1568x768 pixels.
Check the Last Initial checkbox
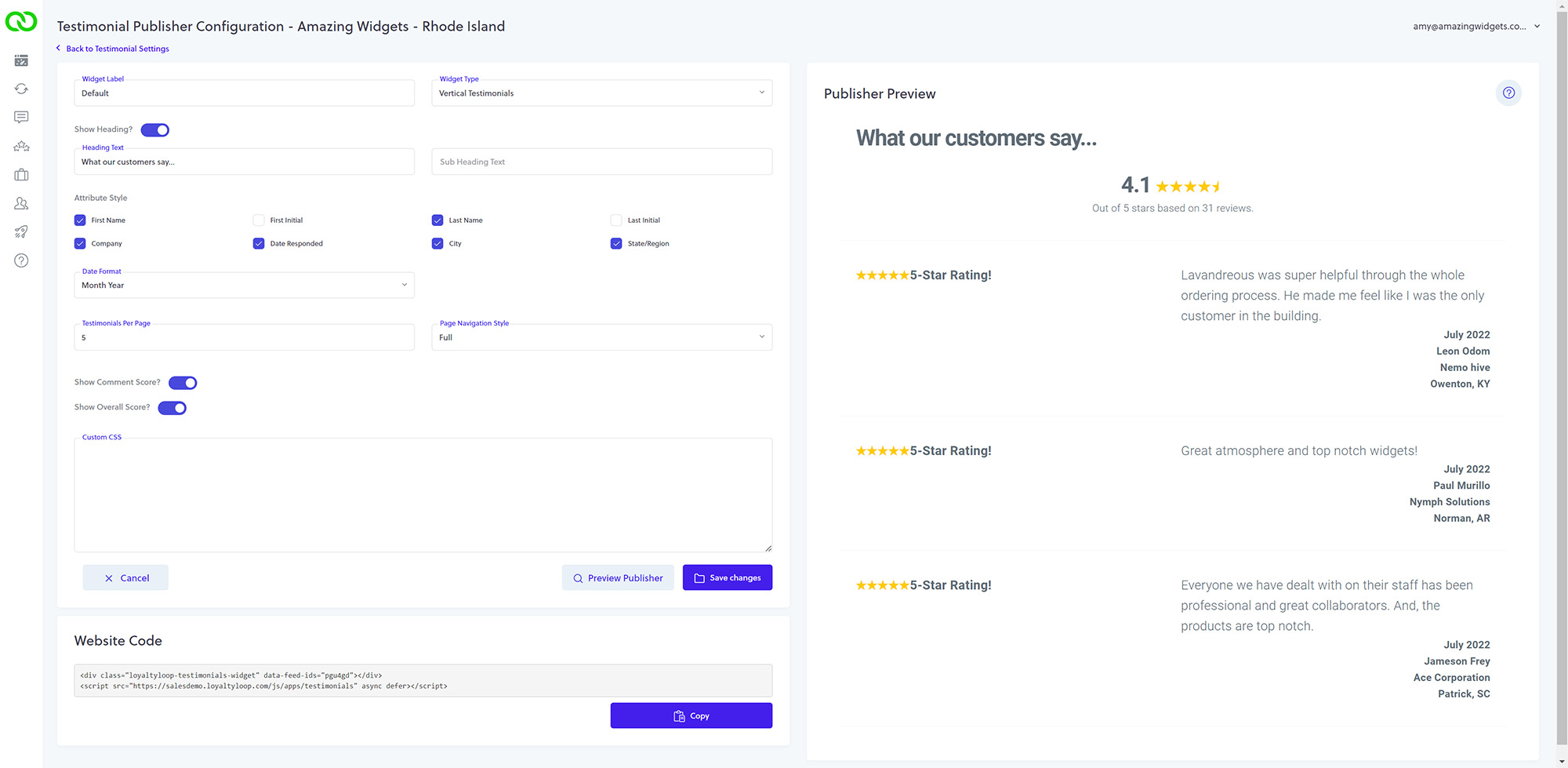[616, 220]
